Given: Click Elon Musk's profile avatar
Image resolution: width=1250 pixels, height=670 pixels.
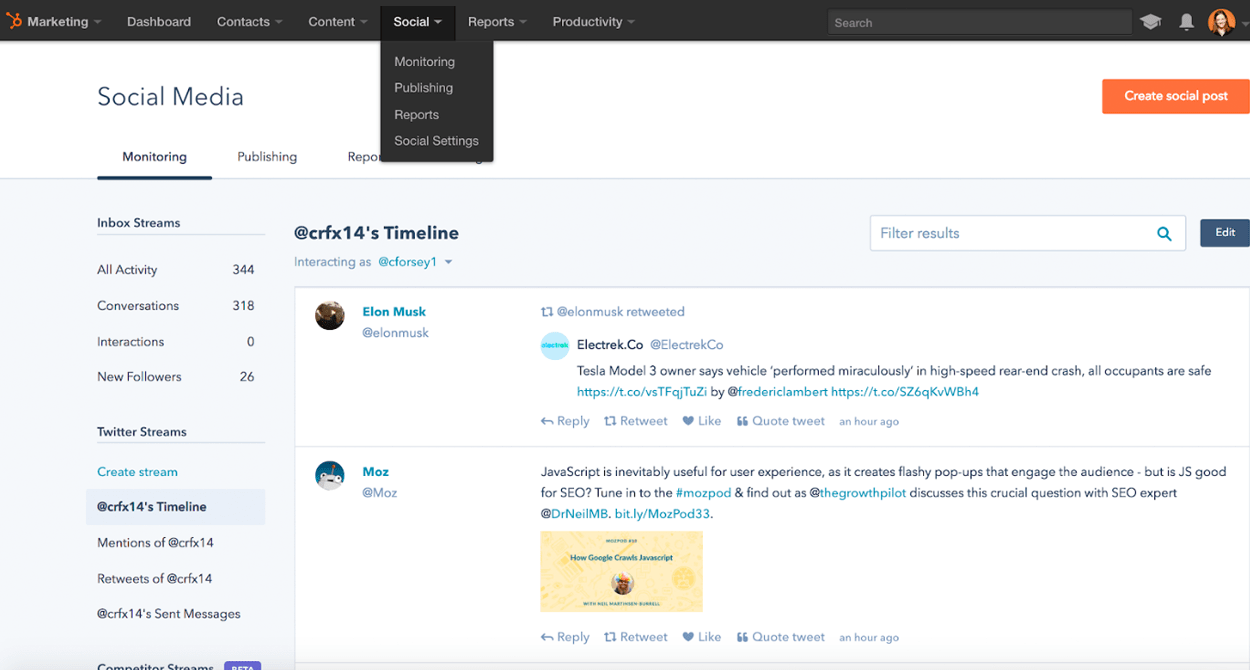Looking at the screenshot, I should (x=330, y=315).
